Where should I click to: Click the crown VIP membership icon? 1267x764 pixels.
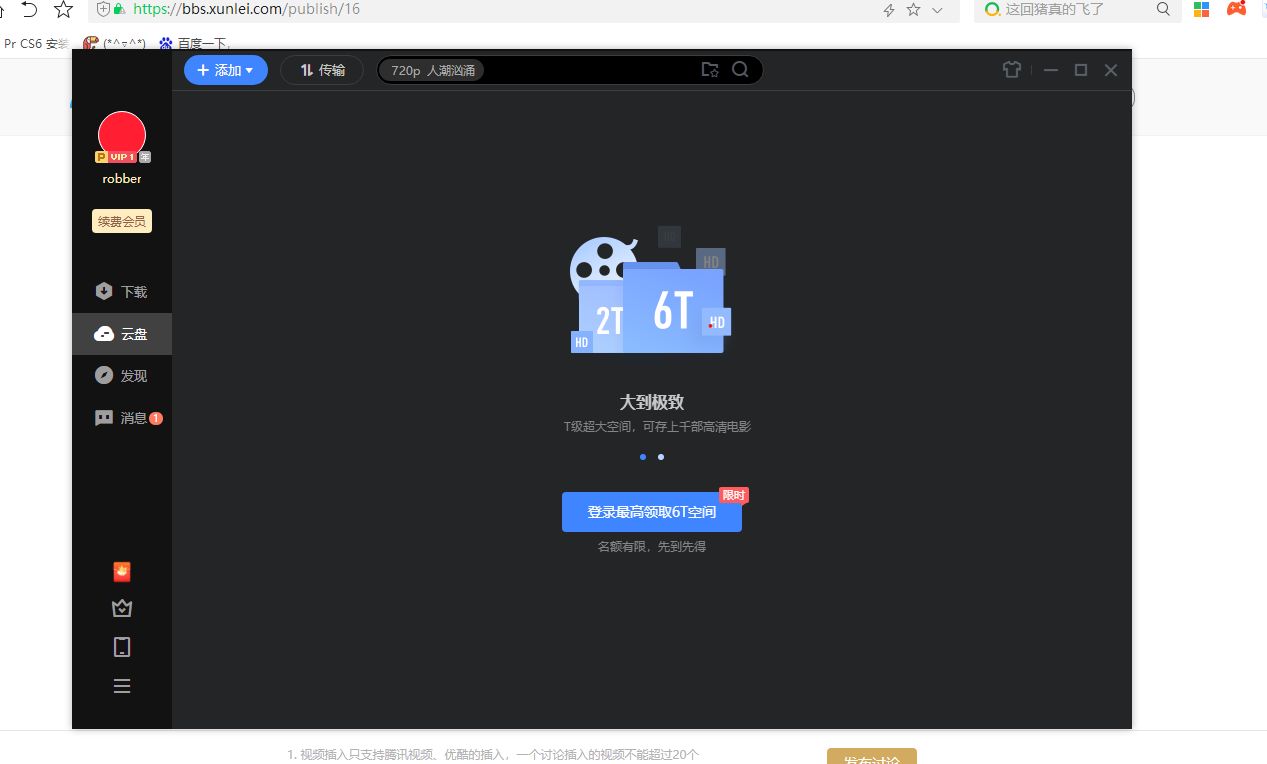click(x=121, y=608)
